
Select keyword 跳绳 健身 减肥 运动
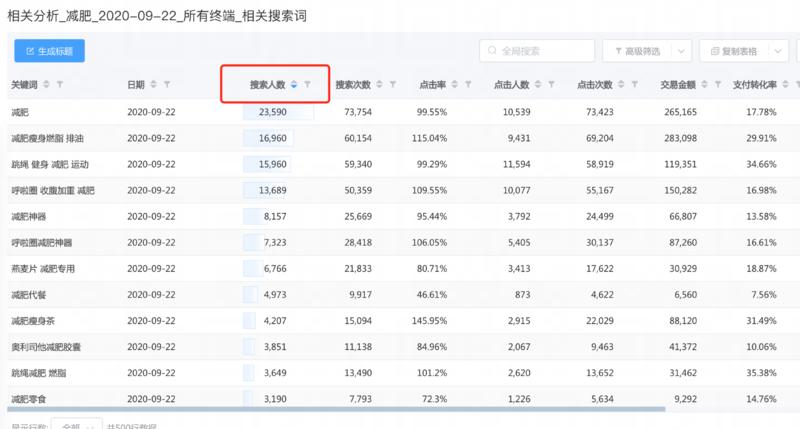(50, 164)
